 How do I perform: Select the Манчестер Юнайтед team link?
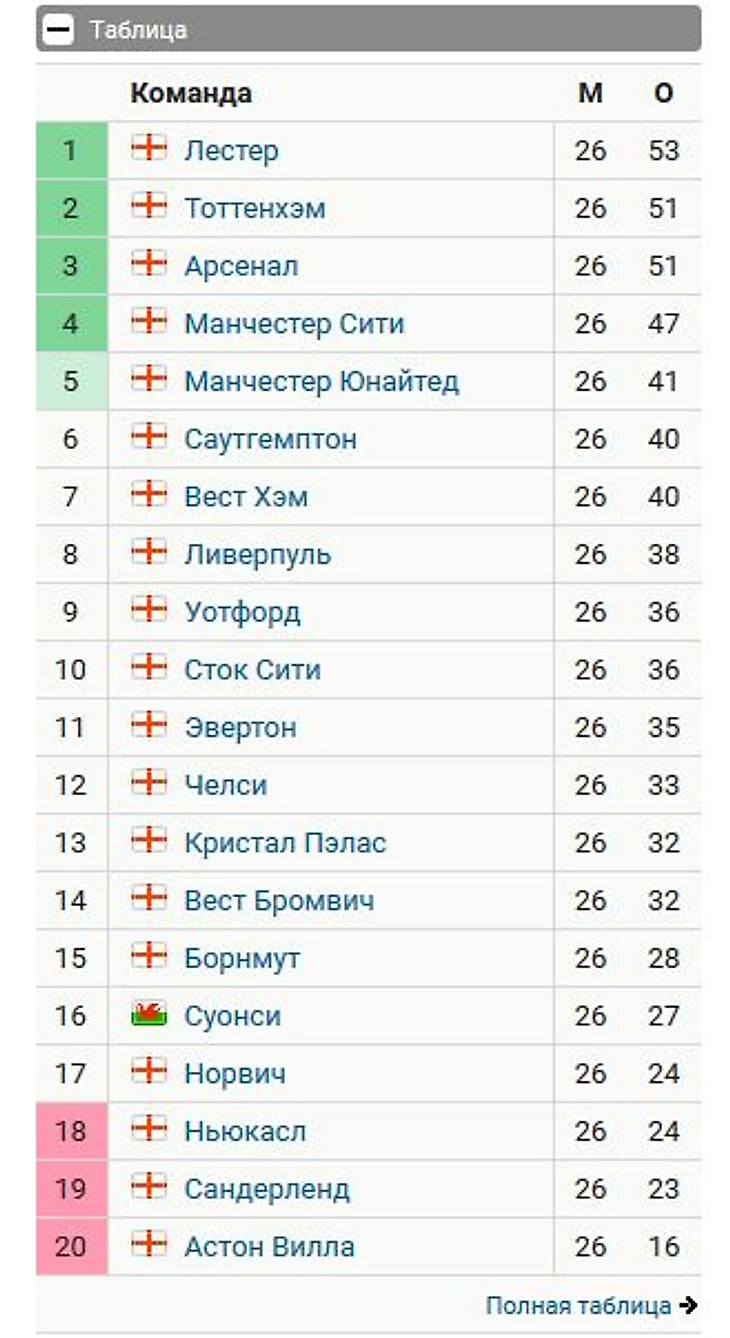point(322,382)
